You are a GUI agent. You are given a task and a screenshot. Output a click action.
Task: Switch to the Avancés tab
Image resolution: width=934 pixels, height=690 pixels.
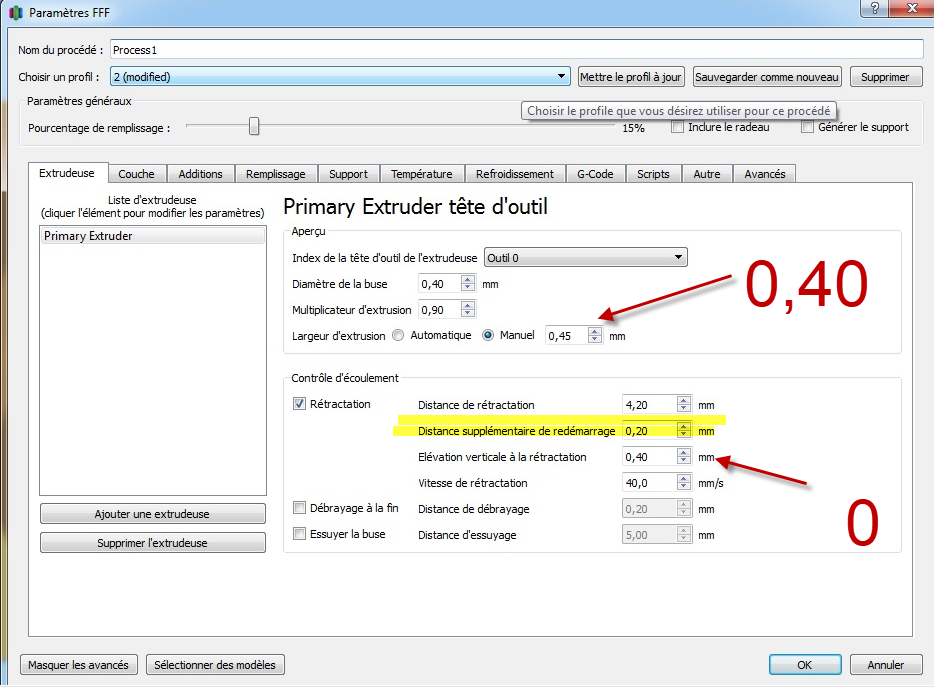[x=765, y=174]
